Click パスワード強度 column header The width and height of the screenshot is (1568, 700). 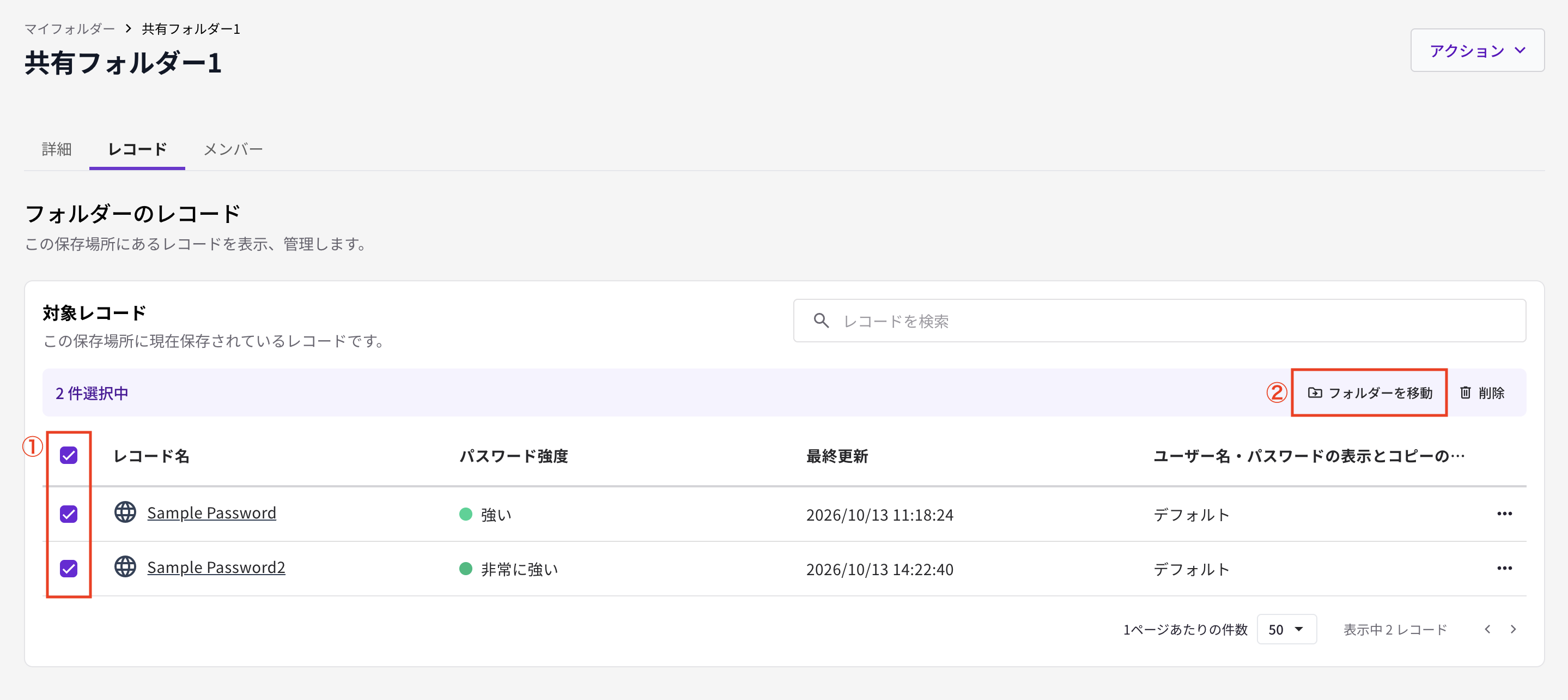click(x=513, y=456)
